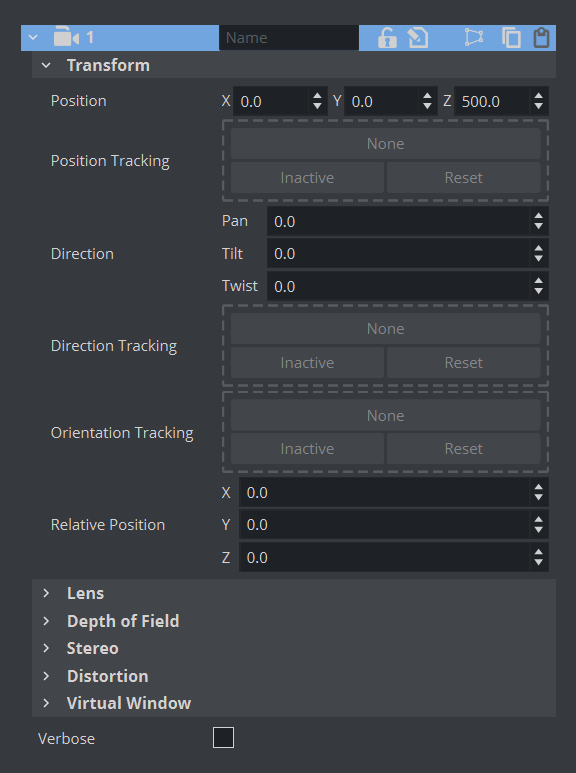
Task: Toggle Inactive button under Orientation Tracking
Action: pos(307,449)
